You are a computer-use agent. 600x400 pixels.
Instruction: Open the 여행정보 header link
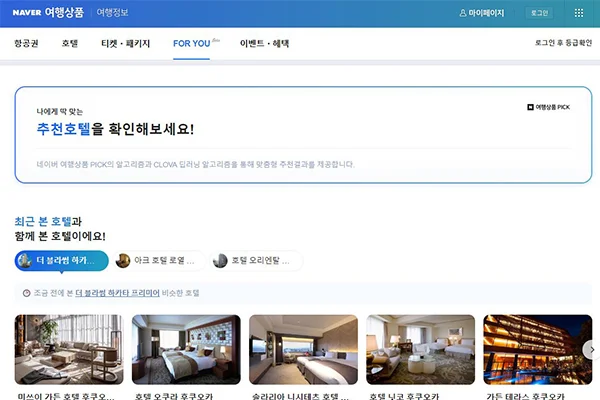[112, 13]
